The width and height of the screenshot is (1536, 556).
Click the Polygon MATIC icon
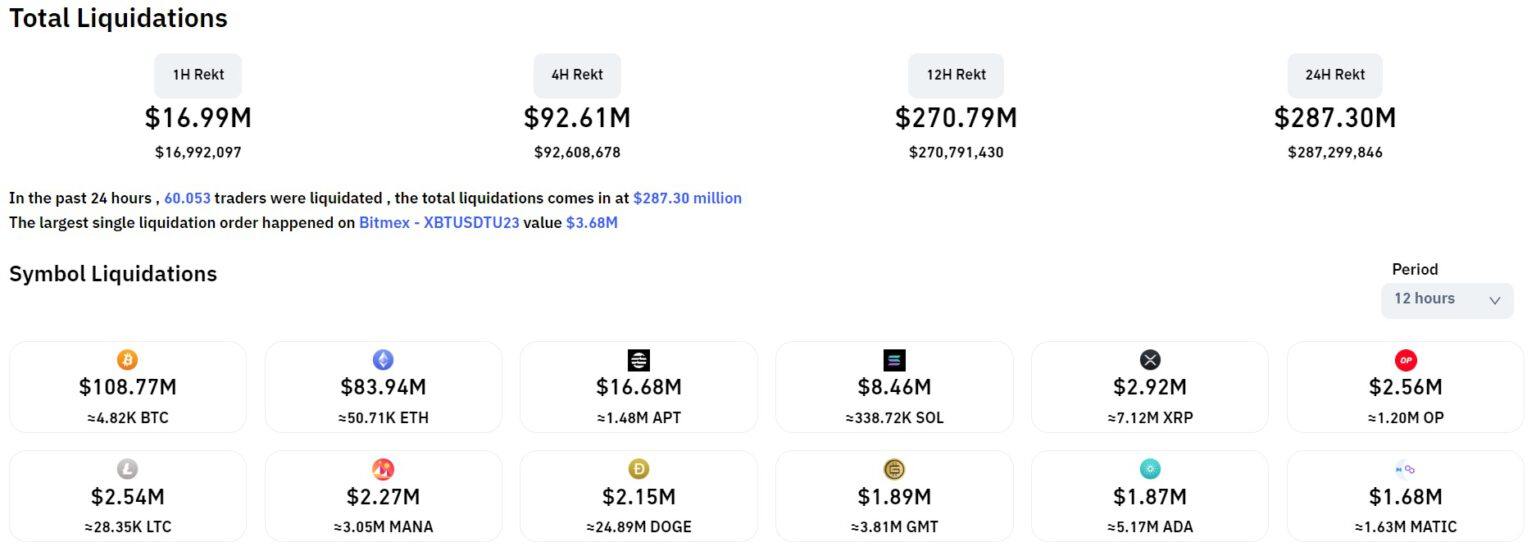[1405, 469]
